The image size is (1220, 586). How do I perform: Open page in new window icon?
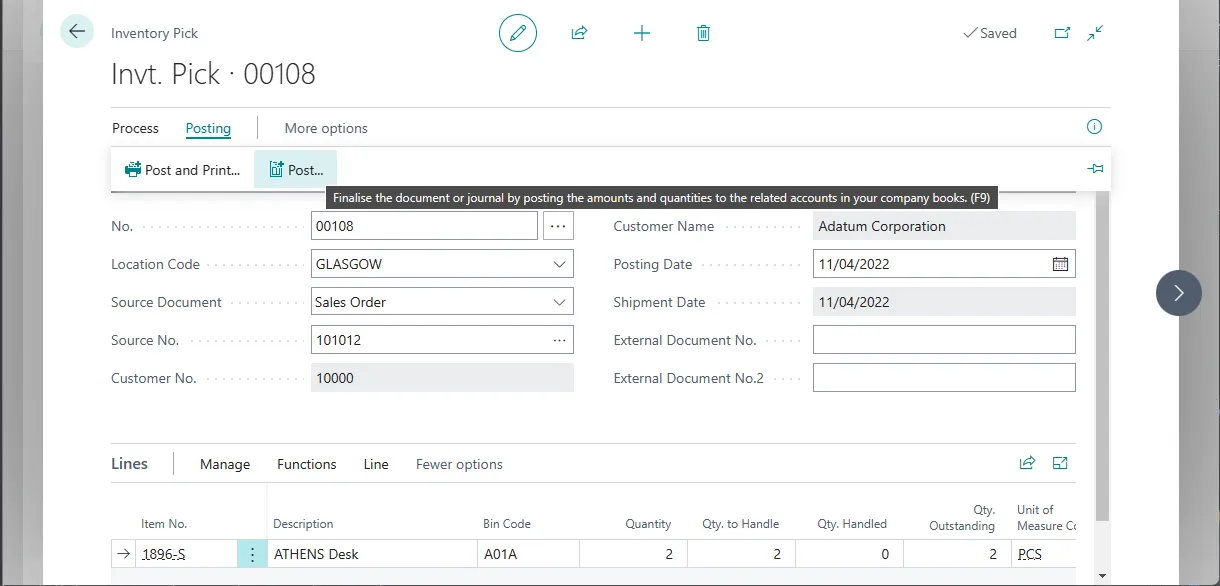click(x=1062, y=33)
